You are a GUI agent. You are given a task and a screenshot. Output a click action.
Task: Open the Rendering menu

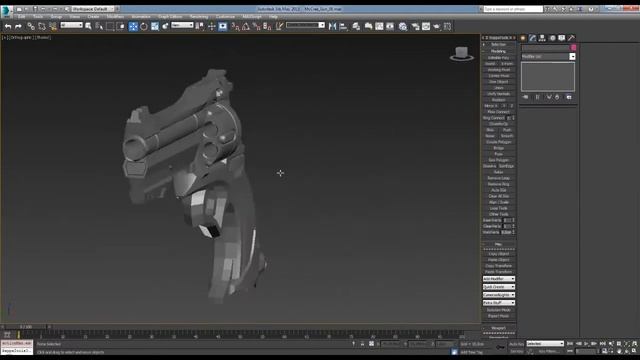199,17
